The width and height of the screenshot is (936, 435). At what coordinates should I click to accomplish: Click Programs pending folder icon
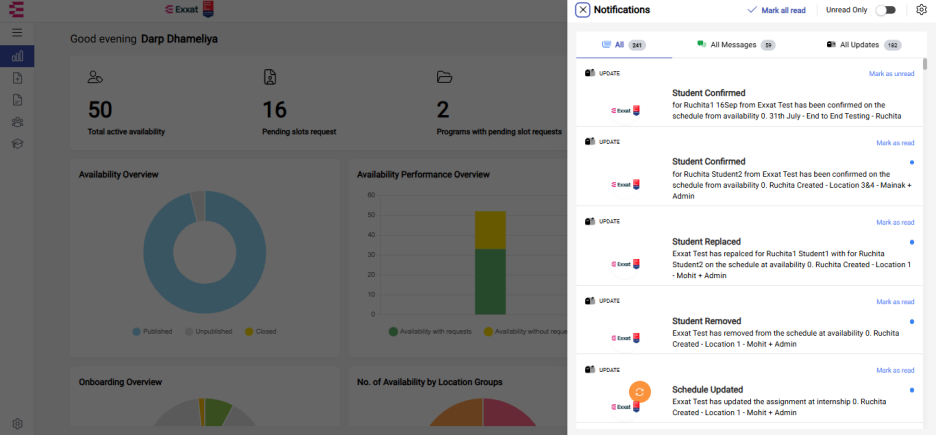(444, 77)
